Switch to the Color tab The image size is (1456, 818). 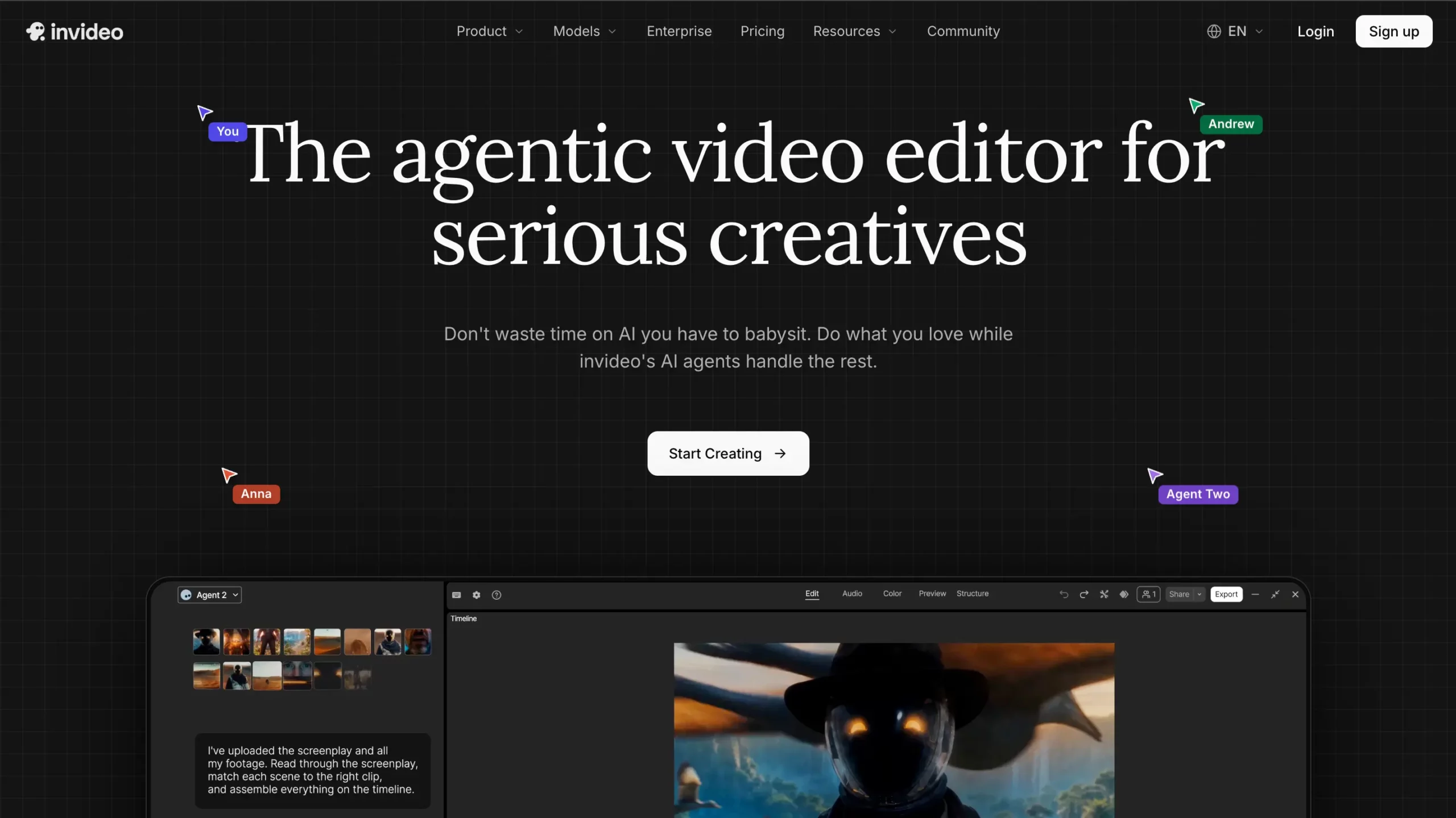(892, 593)
